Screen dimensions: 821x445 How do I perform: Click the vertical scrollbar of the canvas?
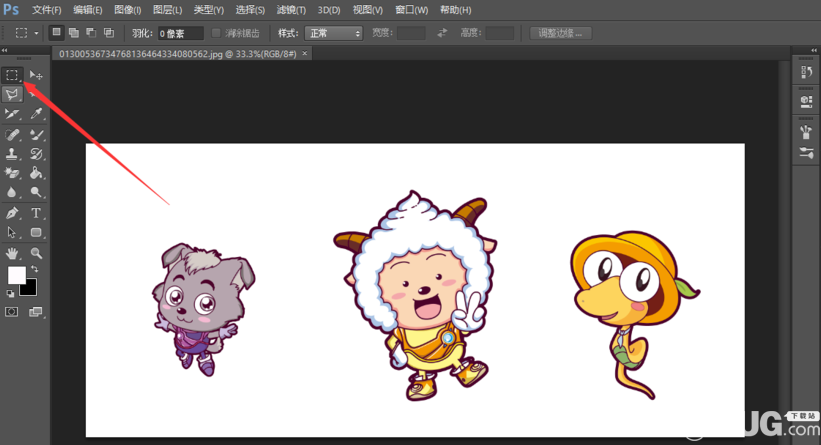click(x=783, y=251)
